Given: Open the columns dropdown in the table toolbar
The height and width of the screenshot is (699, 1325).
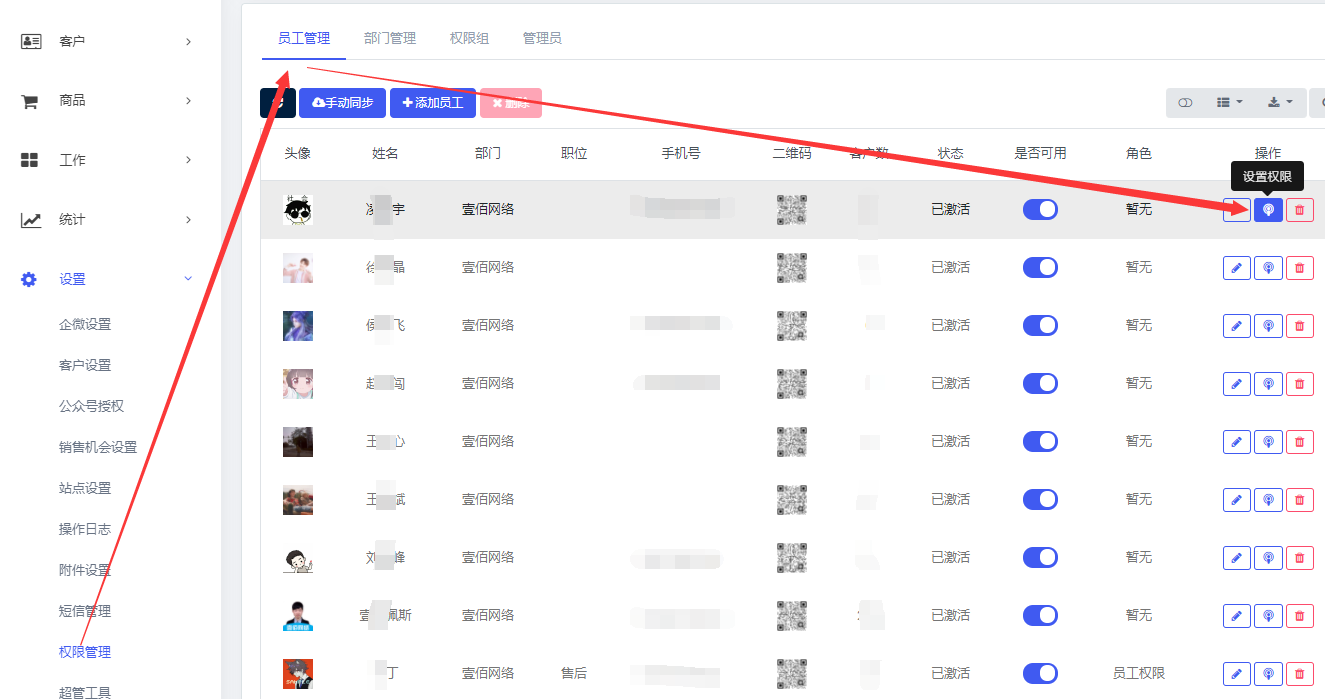Looking at the screenshot, I should 1229,103.
